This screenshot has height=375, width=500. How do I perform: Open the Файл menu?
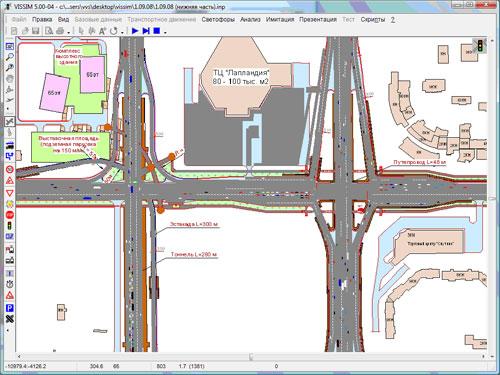[x=19, y=19]
